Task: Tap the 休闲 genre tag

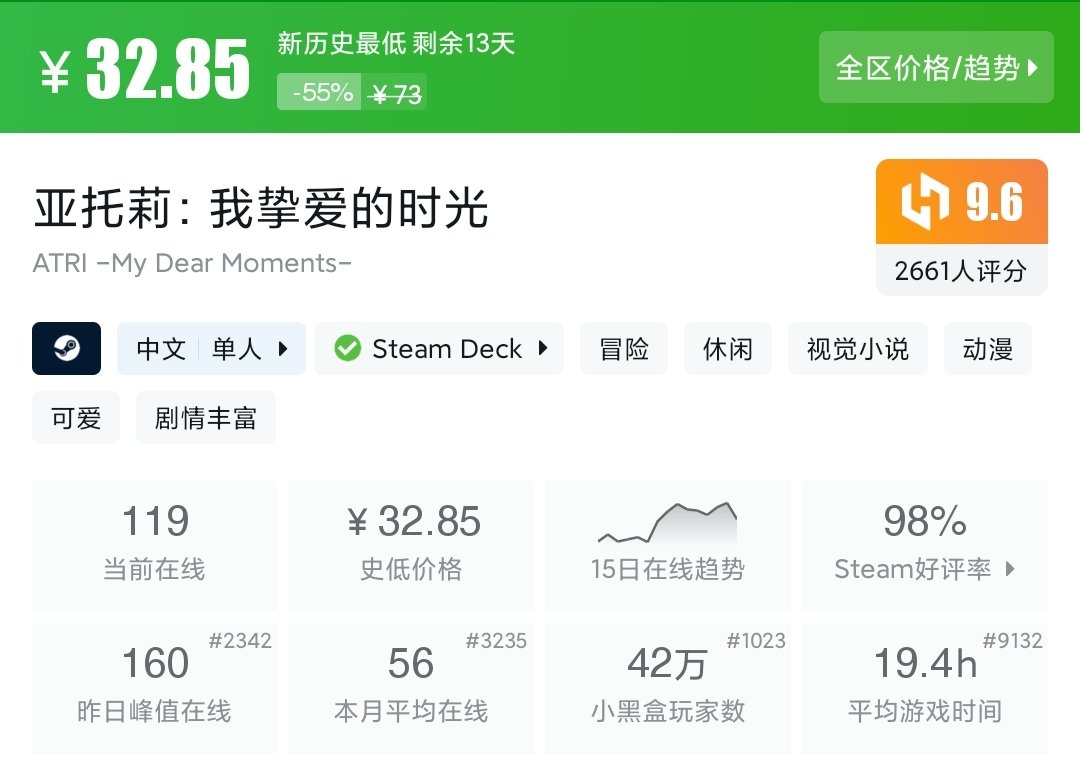Action: pos(727,348)
